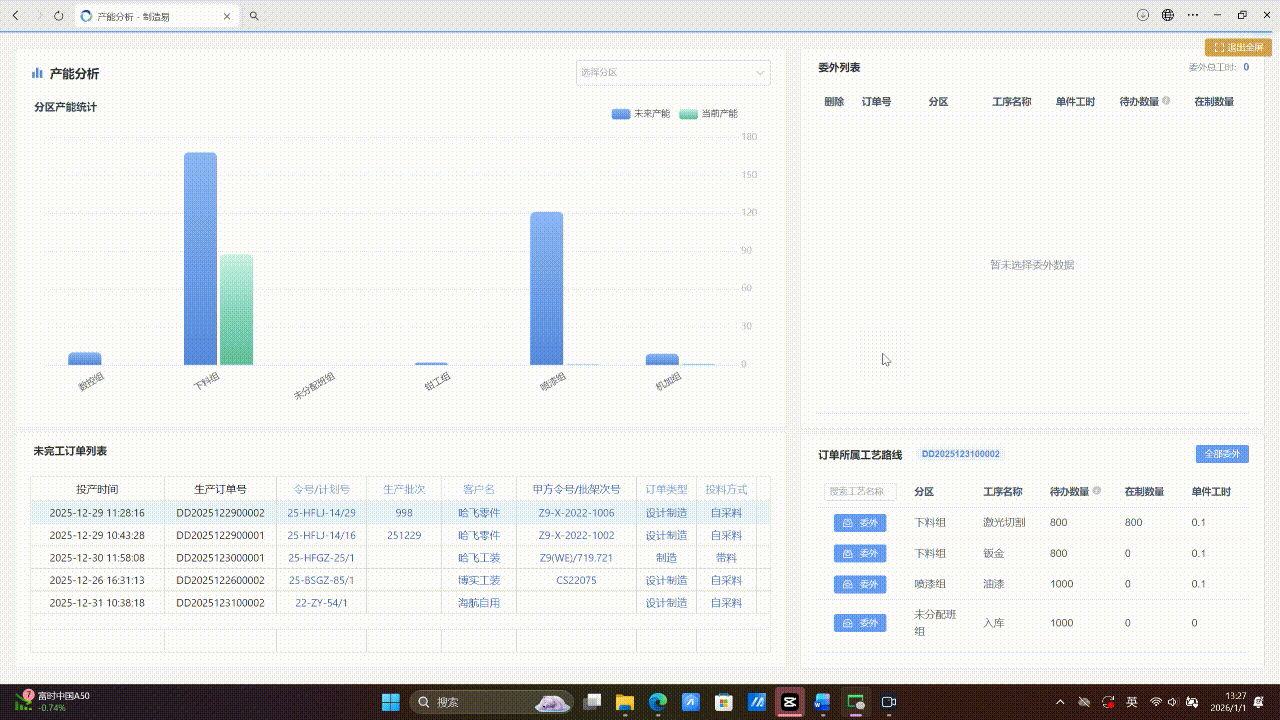
Task: Click 退出全屏 to exit fullscreen
Action: click(x=1238, y=47)
